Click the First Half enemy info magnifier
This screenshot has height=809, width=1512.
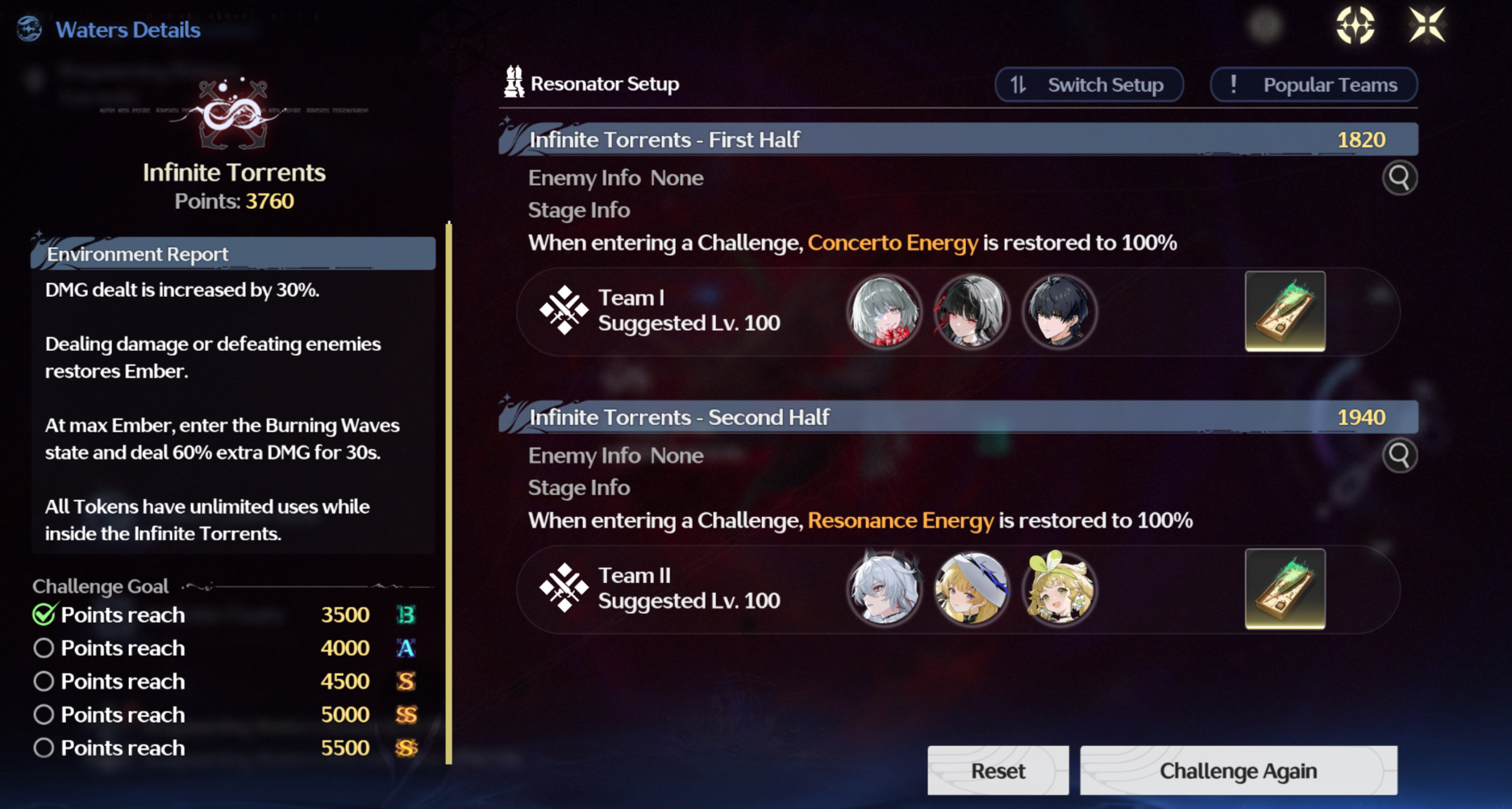tap(1400, 177)
